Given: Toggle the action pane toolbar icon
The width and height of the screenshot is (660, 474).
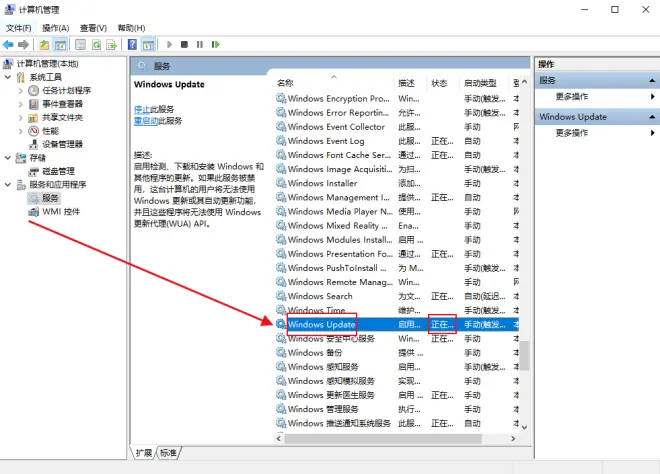Looking at the screenshot, I should click(148, 44).
